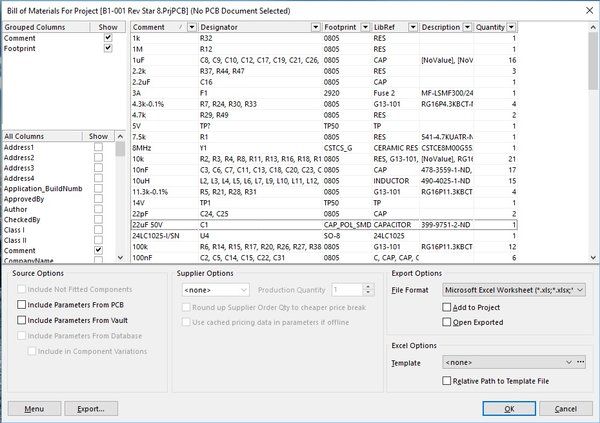Sort by the Quantity column header
Image resolution: width=600 pixels, height=423 pixels.
(x=490, y=27)
